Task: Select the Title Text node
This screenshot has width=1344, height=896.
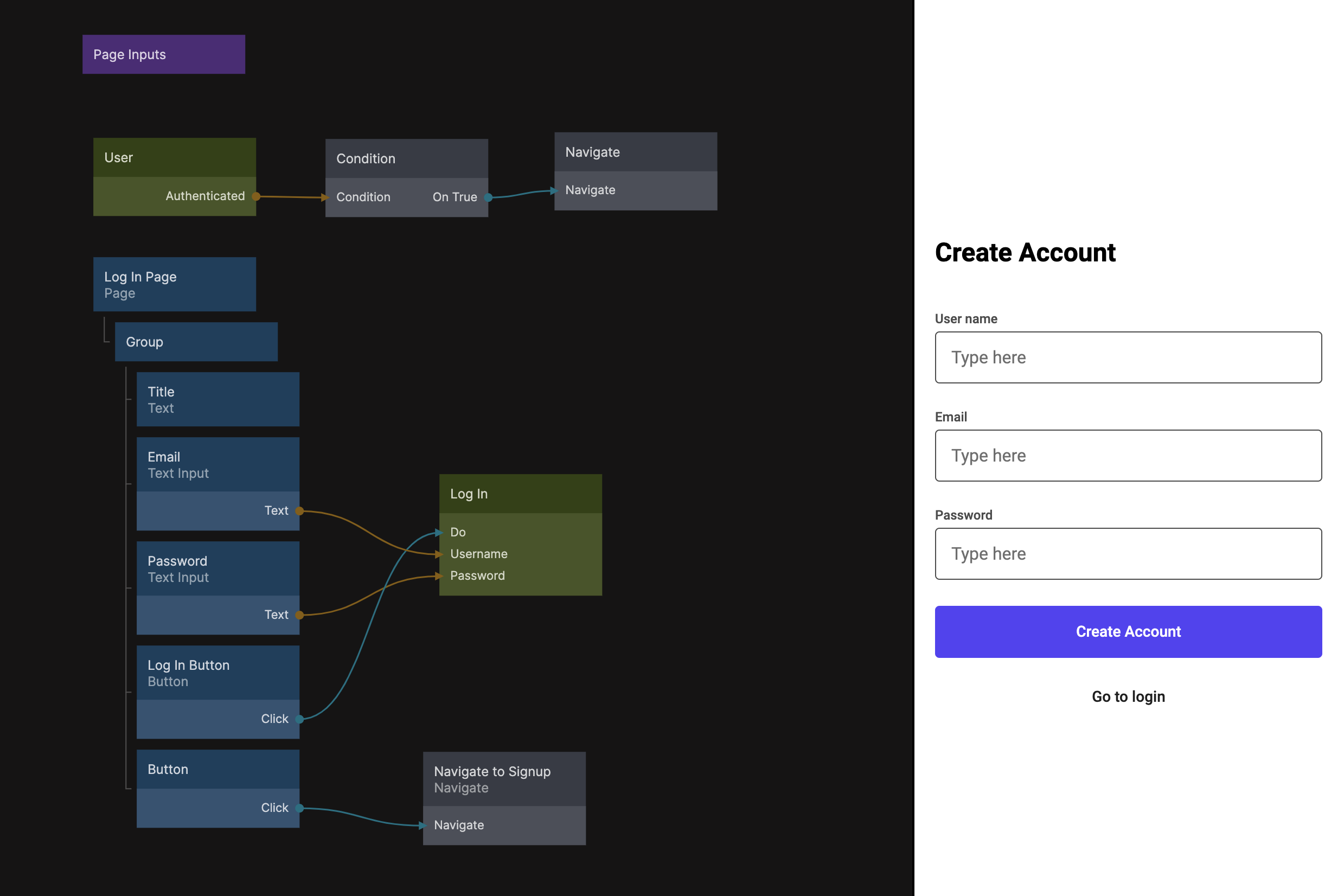Action: [x=217, y=399]
